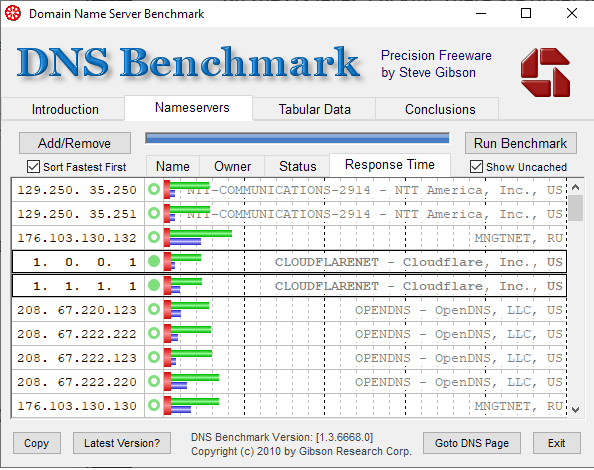Click filled green status circle for 1.1.1.1
The image size is (594, 470).
[154, 285]
